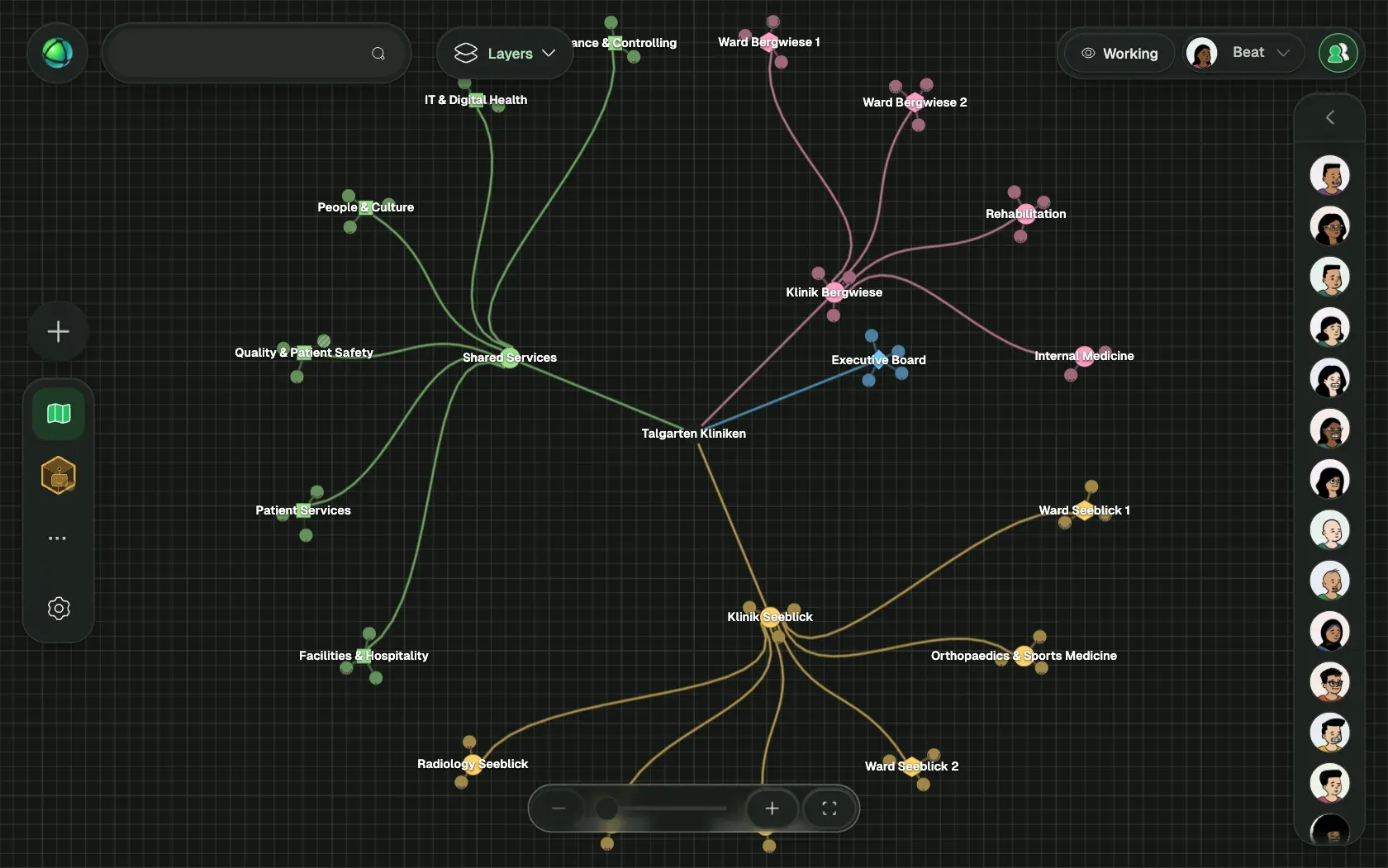Click the Rehabilitation node
This screenshot has width=1388, height=868.
pyautogui.click(x=1026, y=214)
